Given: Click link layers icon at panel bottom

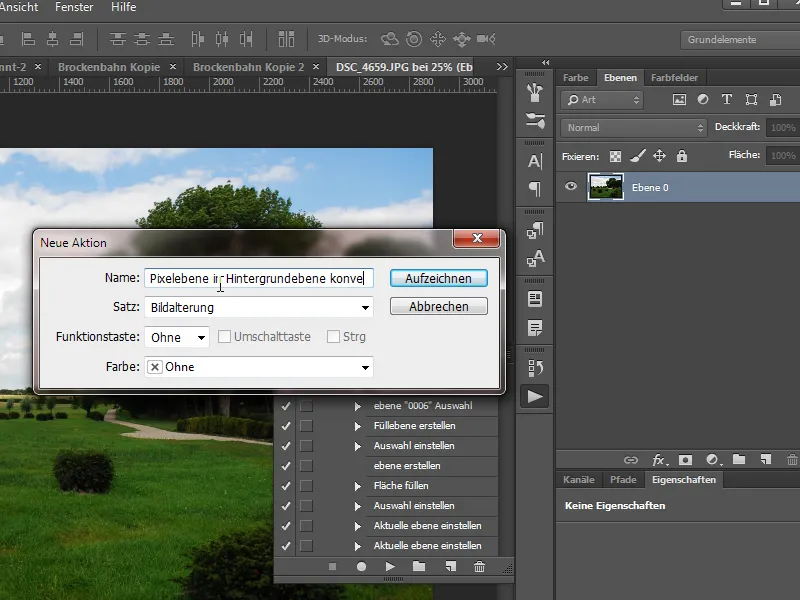Looking at the screenshot, I should tap(631, 460).
